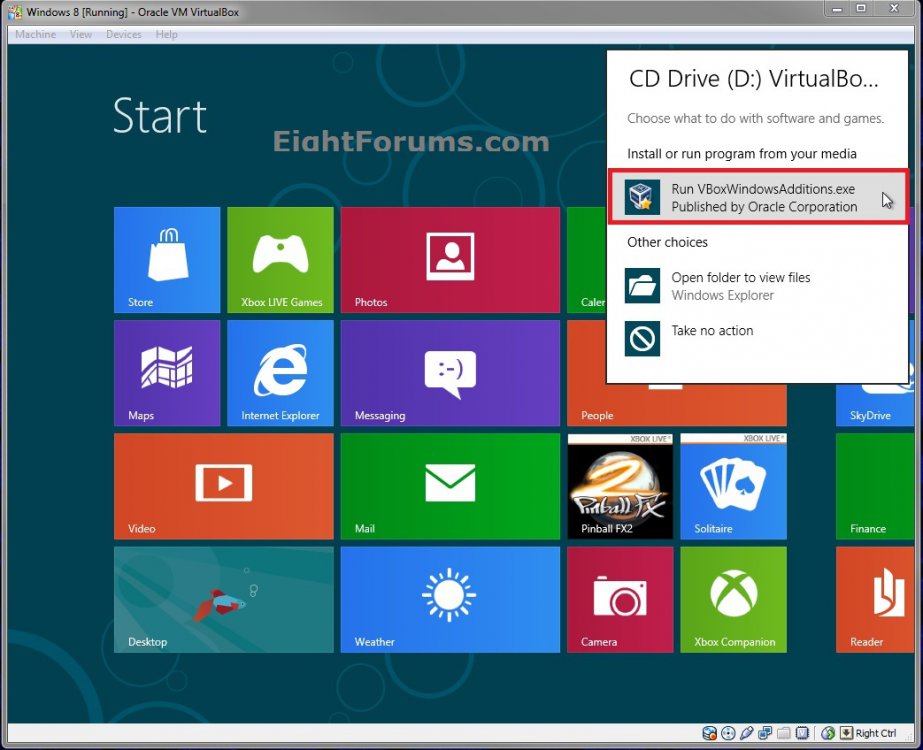Open the Mail tile
Image resolution: width=923 pixels, height=750 pixels.
[x=450, y=486]
